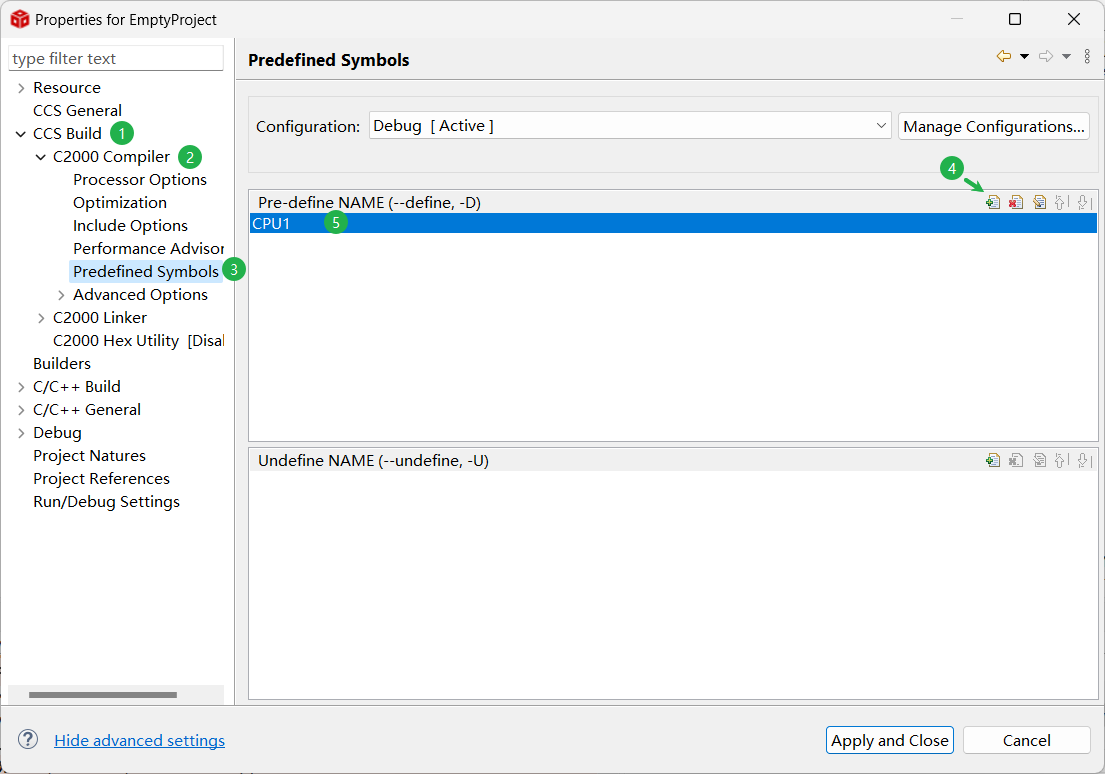Open the Project Natures page
The height and width of the screenshot is (774, 1105).
click(x=89, y=456)
